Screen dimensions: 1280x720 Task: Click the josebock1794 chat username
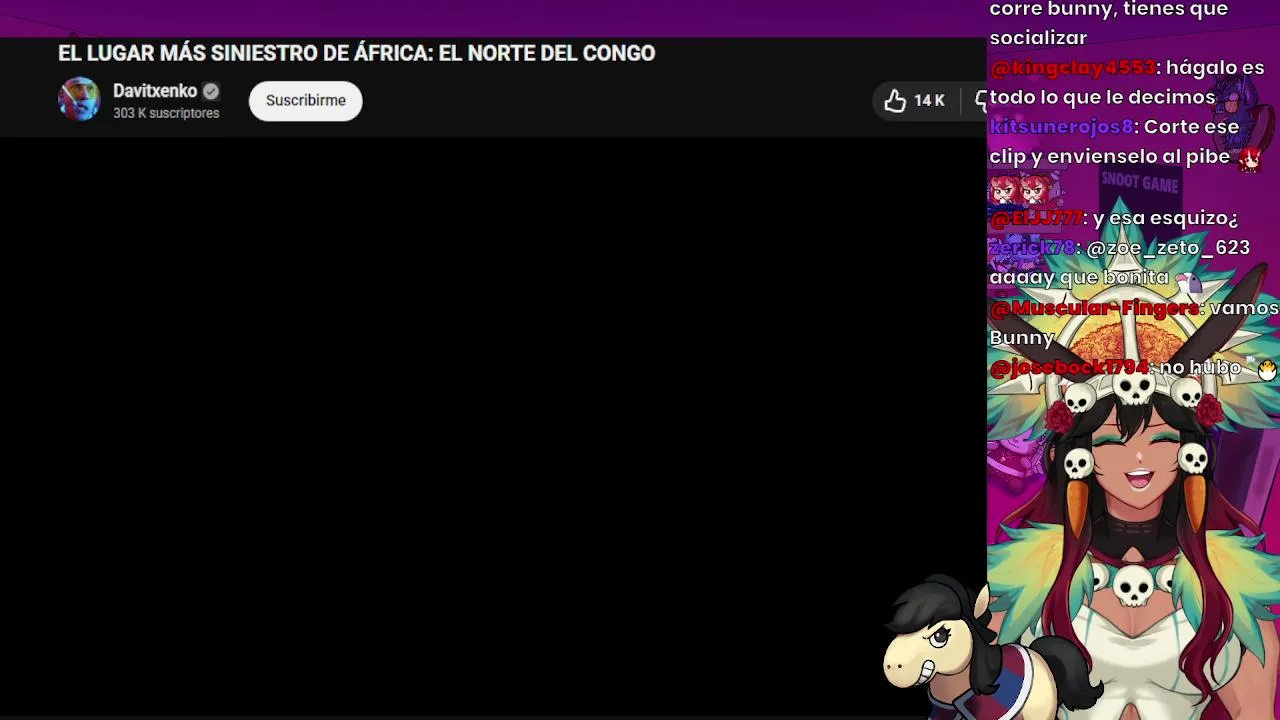(1069, 368)
